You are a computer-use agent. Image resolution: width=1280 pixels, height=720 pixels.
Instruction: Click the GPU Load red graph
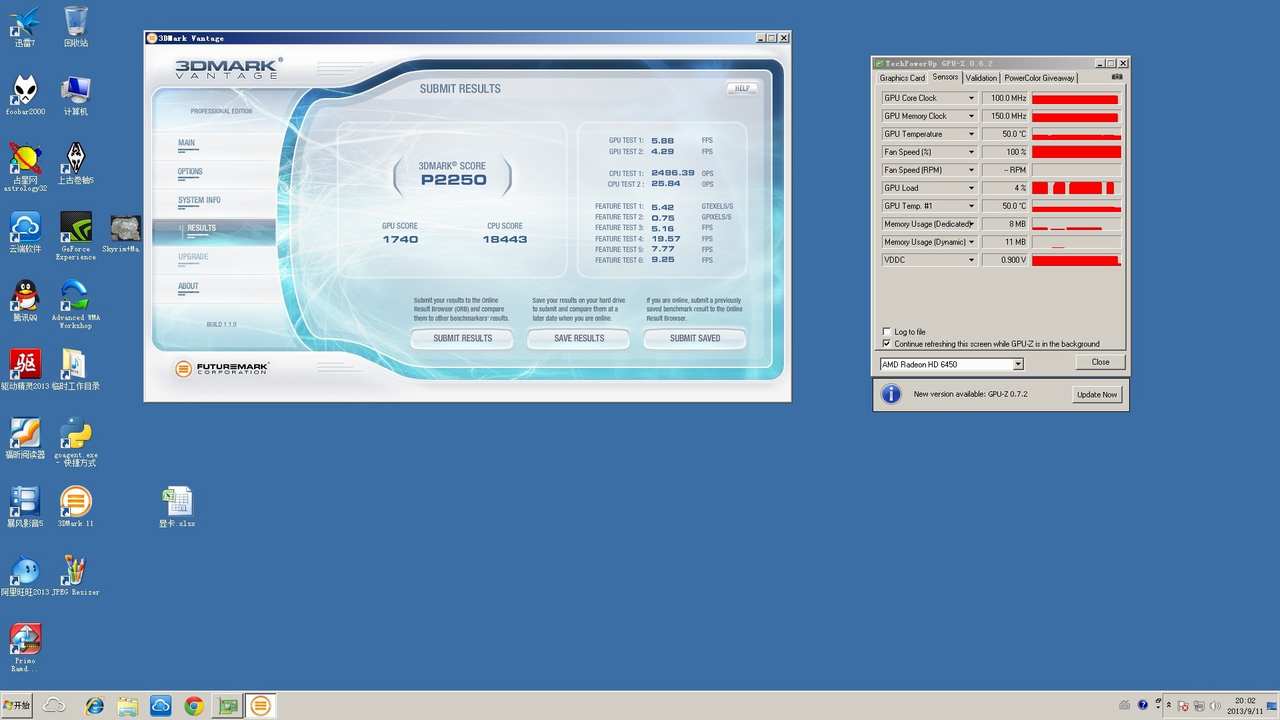pyautogui.click(x=1076, y=188)
